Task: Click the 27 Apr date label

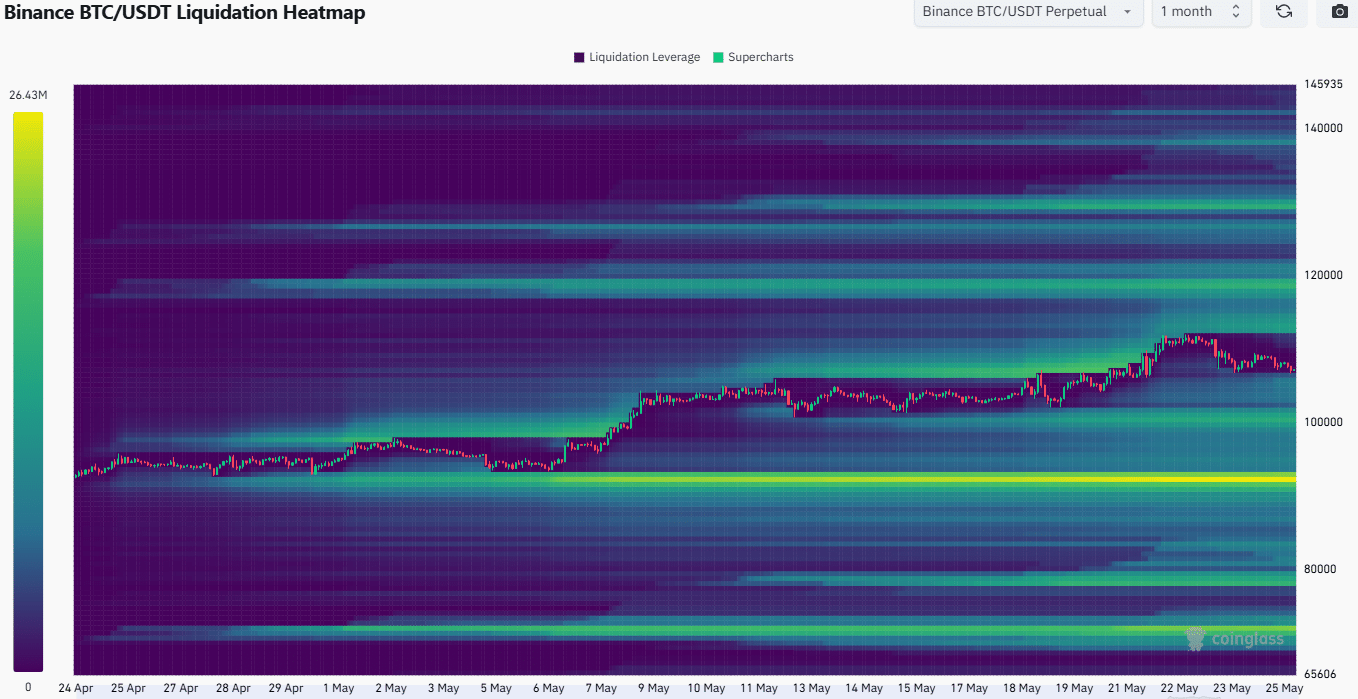Action: [181, 688]
